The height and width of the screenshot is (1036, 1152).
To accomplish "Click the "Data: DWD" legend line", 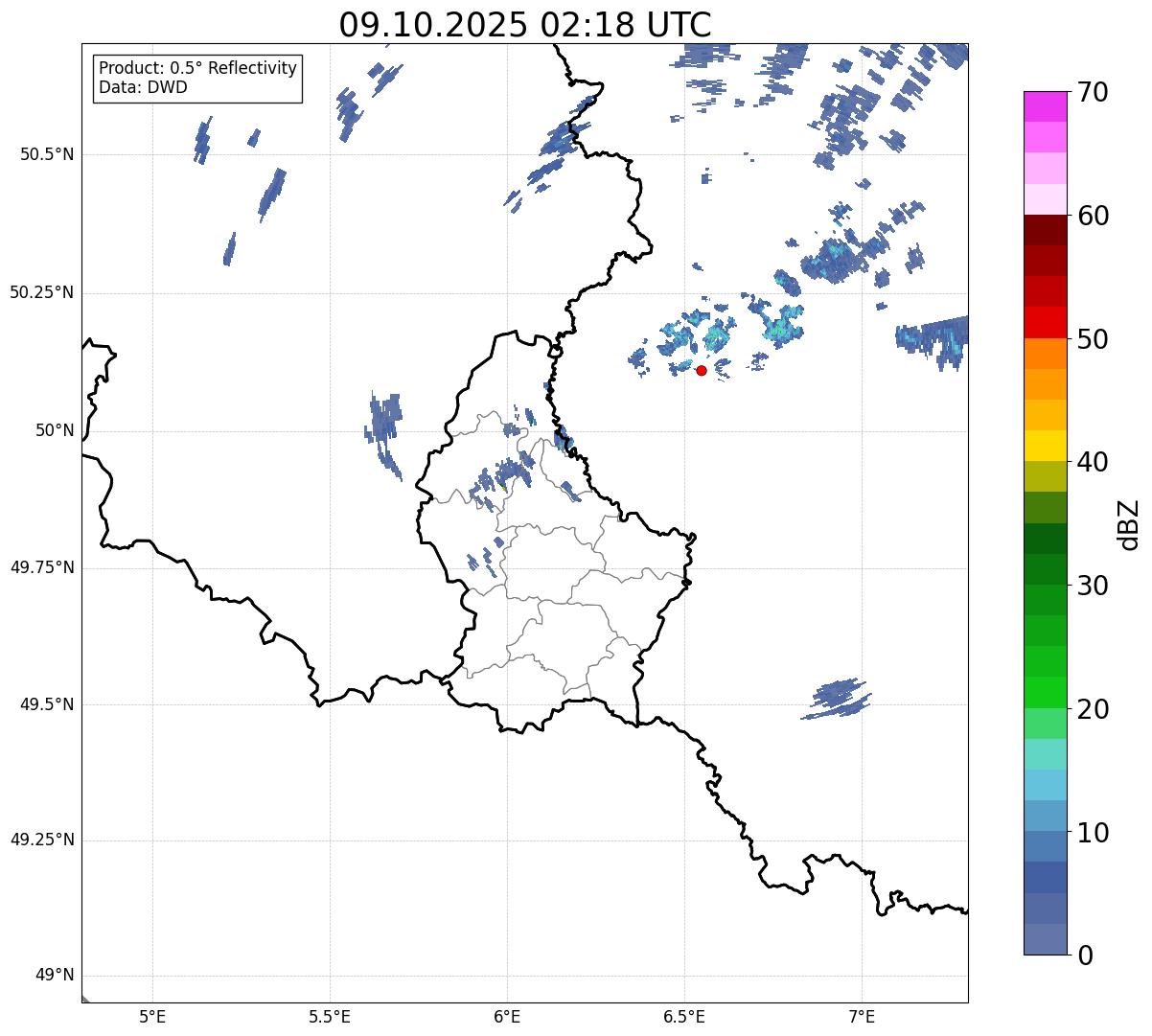I will 144,87.
